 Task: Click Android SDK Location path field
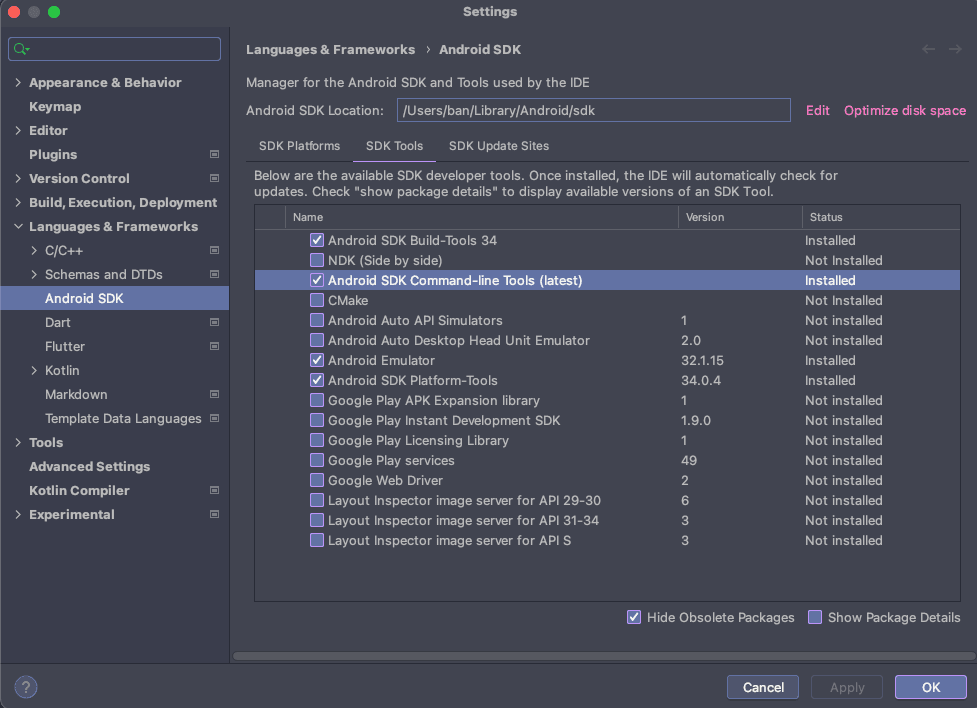click(x=594, y=110)
